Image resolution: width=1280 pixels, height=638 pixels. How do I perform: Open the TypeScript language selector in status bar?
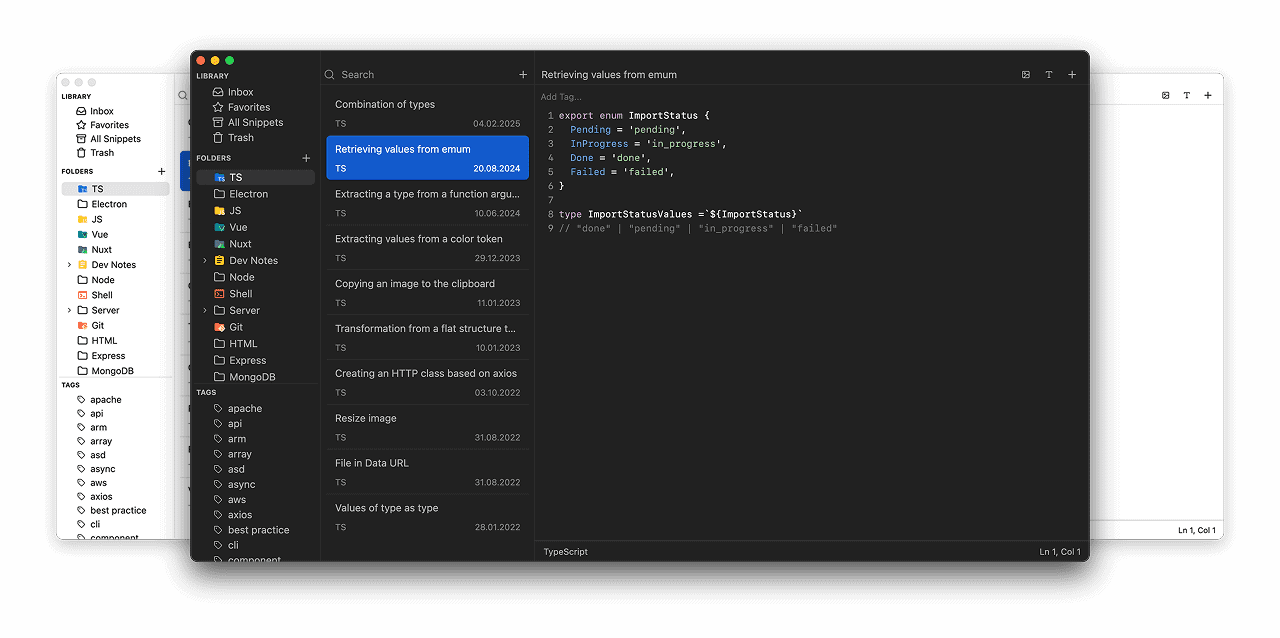565,552
